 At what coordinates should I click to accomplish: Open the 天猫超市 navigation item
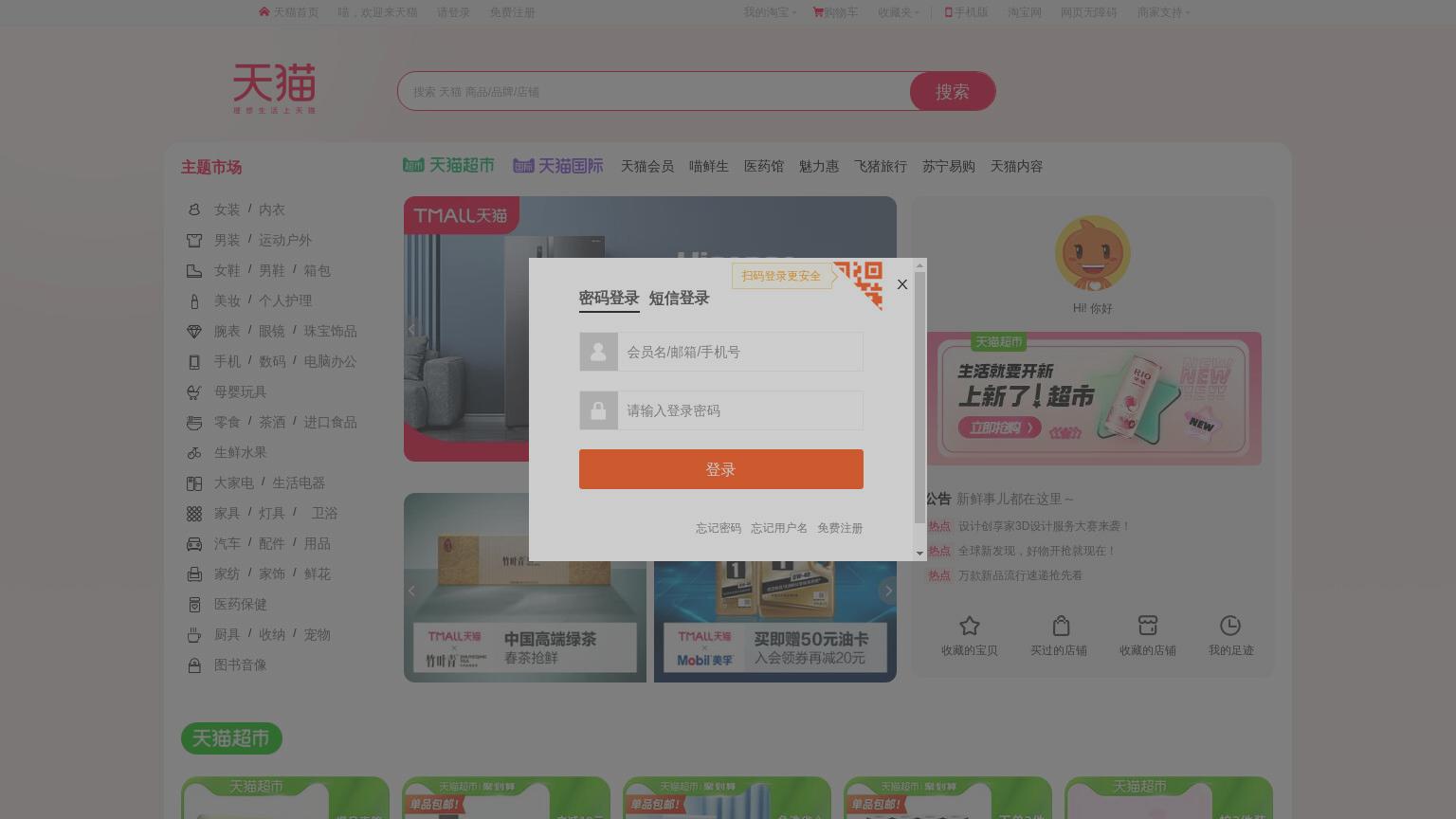[x=448, y=166]
